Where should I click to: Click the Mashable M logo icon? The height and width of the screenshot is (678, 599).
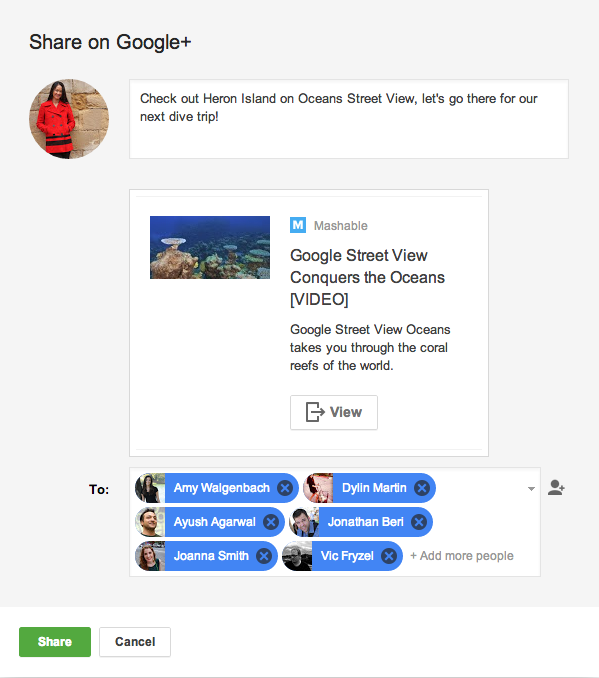298,225
